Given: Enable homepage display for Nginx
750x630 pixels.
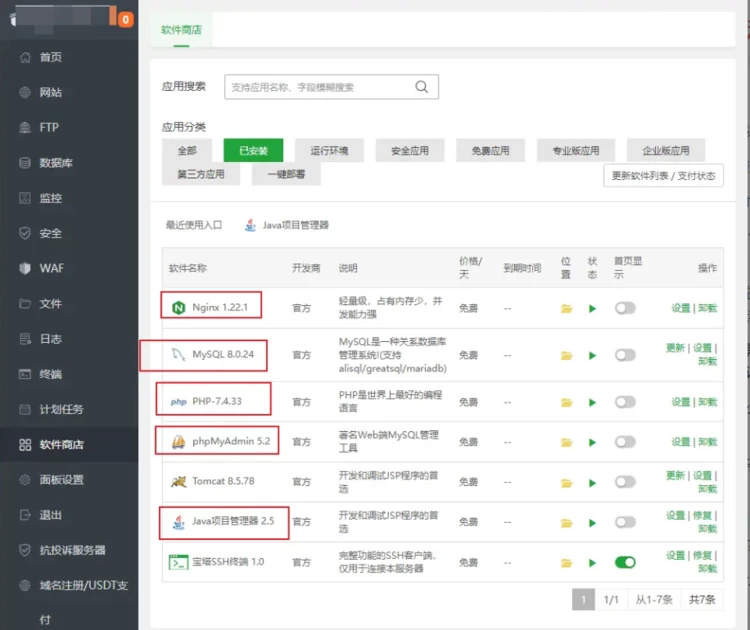Looking at the screenshot, I should 625,309.
